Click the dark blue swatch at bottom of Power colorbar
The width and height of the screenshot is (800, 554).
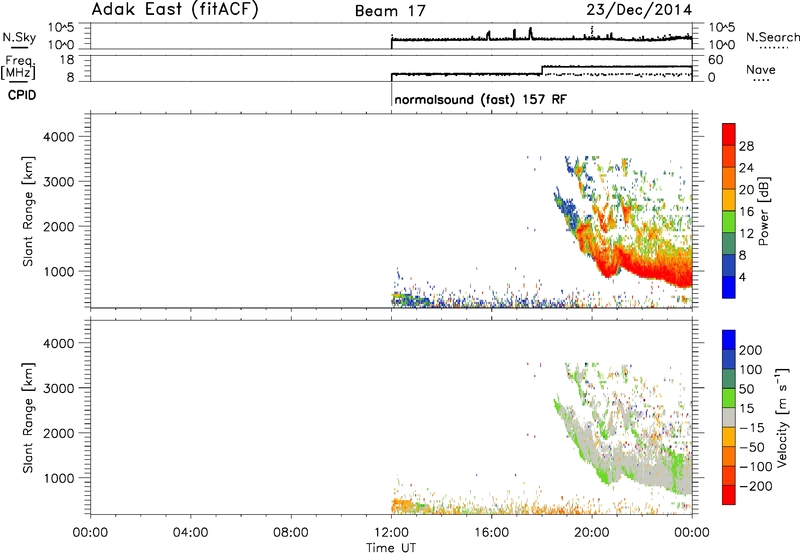(x=729, y=287)
